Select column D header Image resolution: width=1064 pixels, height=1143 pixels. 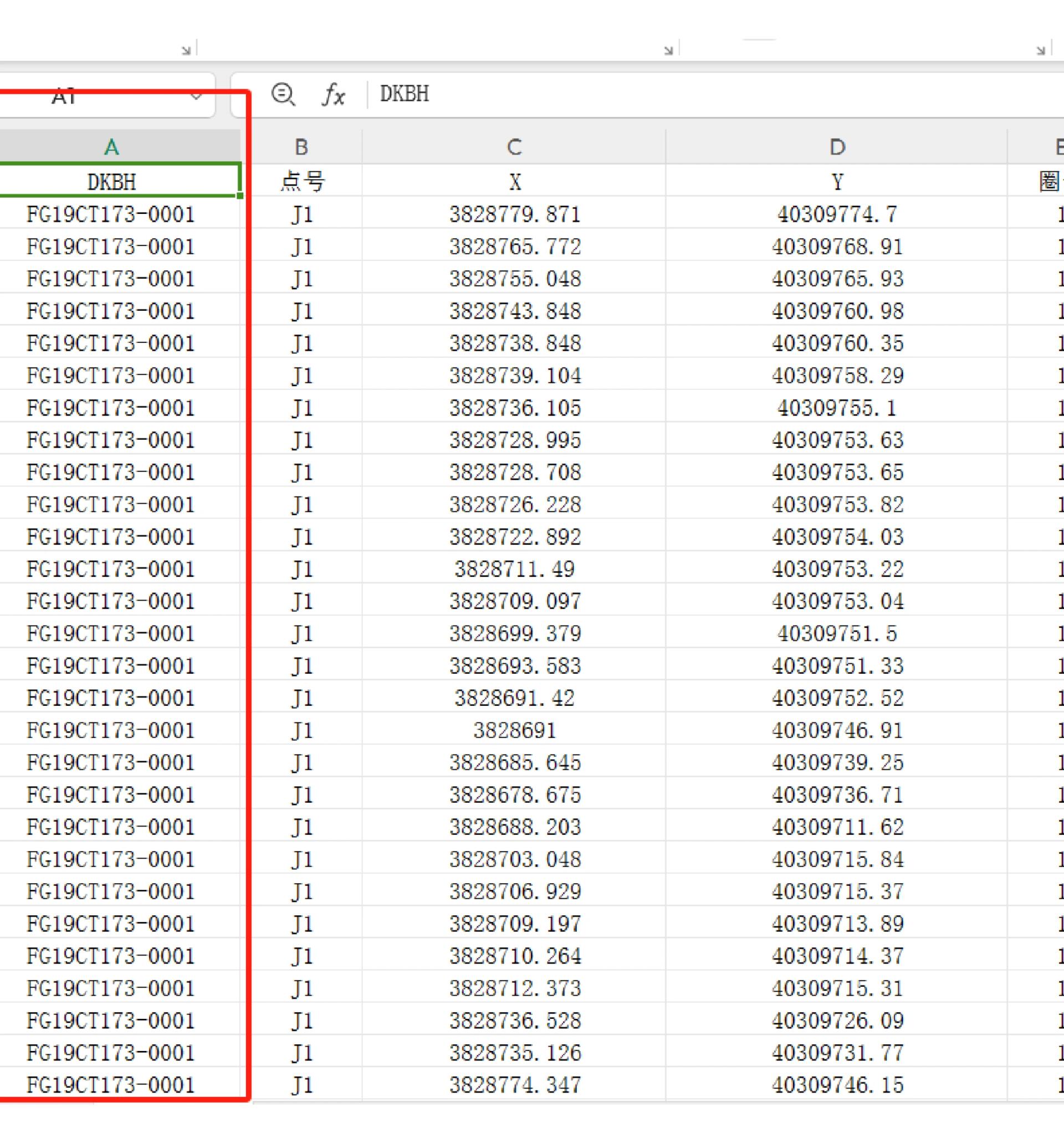[837, 147]
